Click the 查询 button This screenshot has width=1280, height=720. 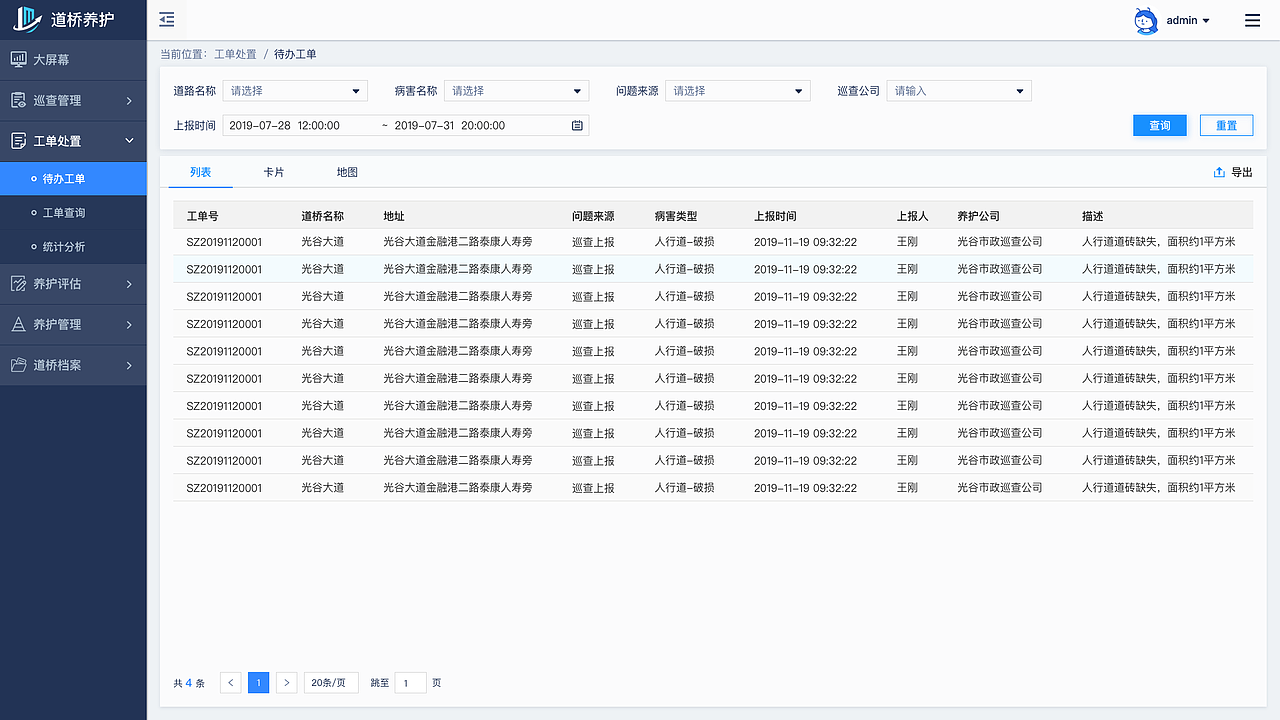coord(1160,125)
